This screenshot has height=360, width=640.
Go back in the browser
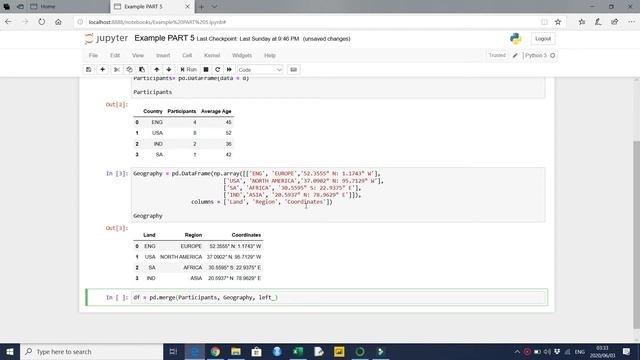tap(9, 22)
